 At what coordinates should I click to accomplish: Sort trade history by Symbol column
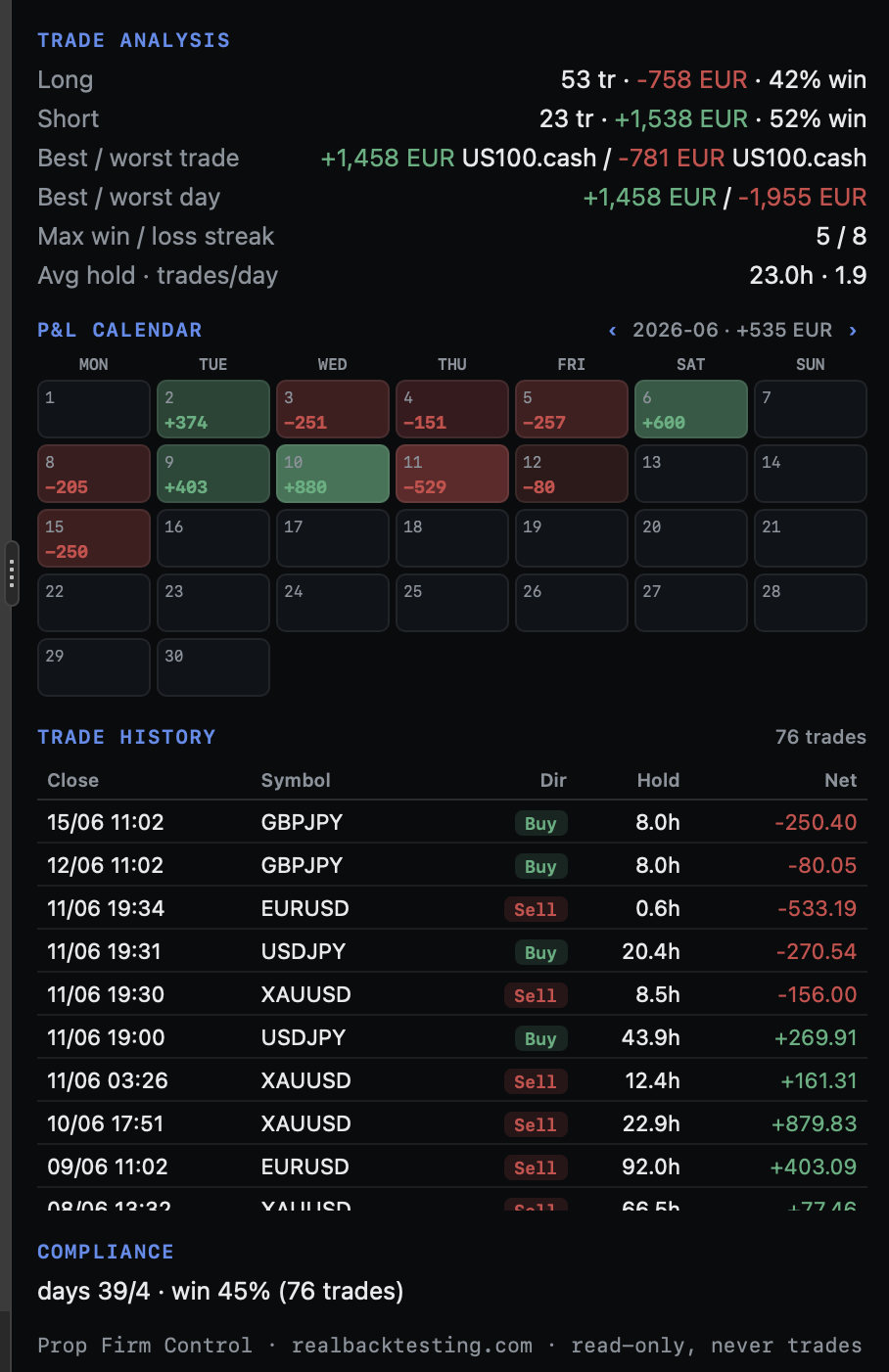tap(296, 780)
